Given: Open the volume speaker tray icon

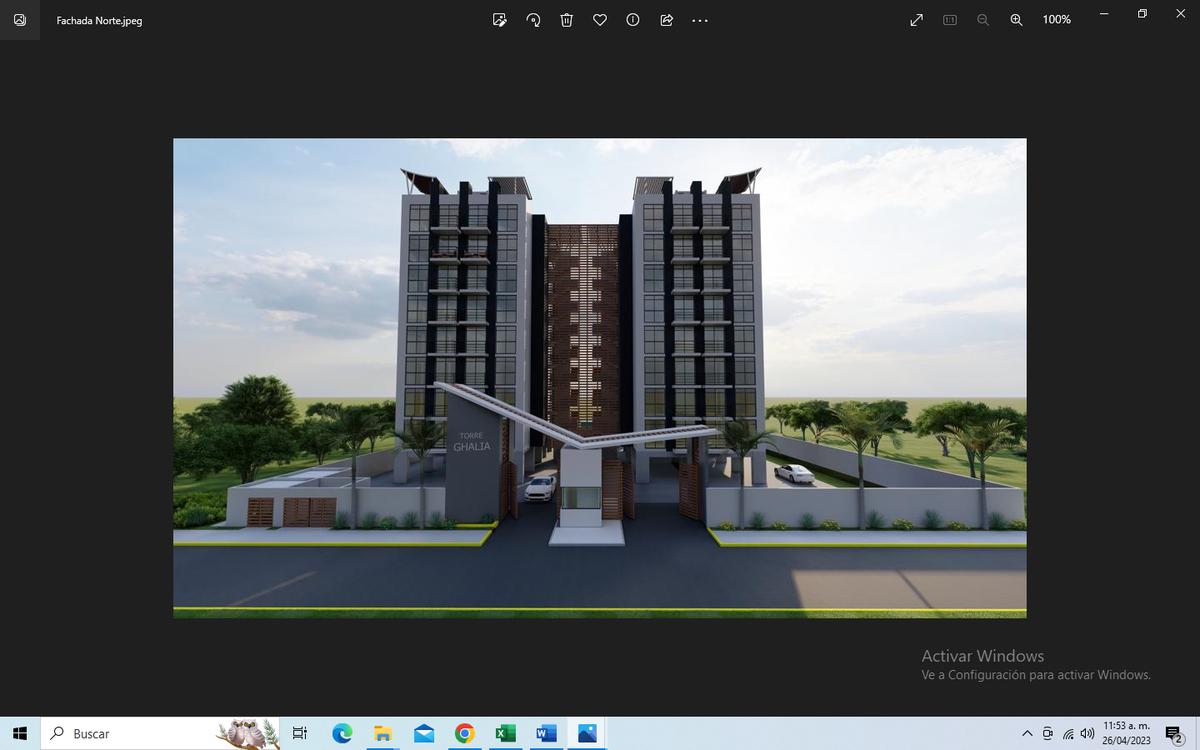Looking at the screenshot, I should point(1087,733).
